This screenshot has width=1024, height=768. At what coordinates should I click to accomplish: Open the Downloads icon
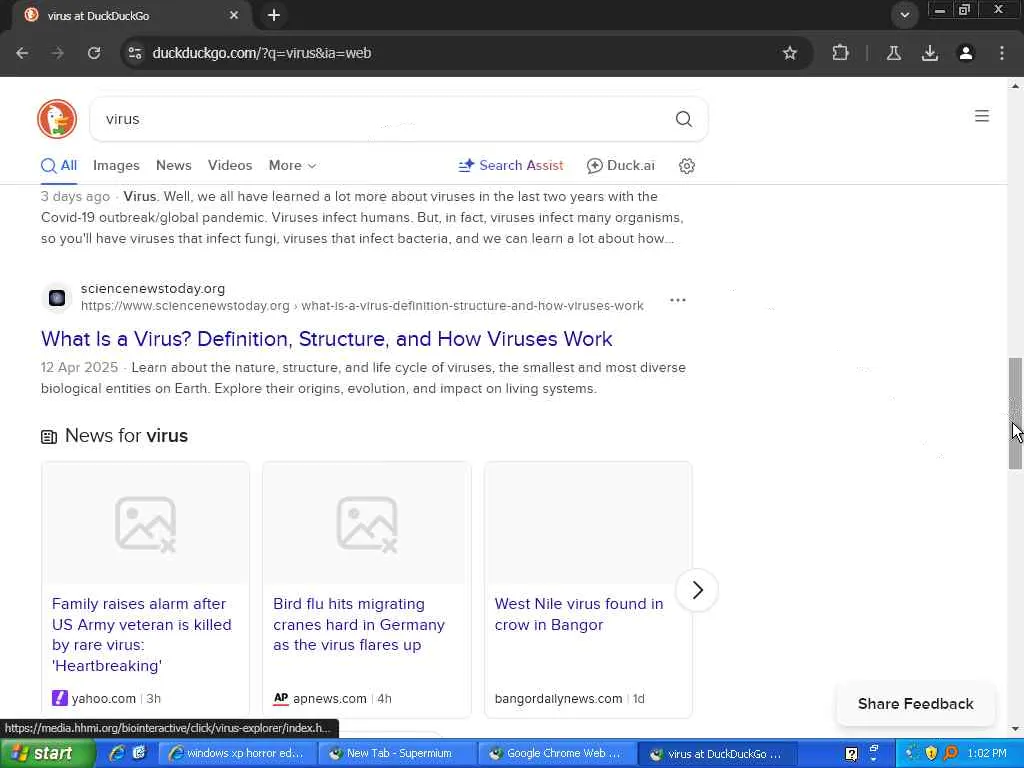[930, 53]
